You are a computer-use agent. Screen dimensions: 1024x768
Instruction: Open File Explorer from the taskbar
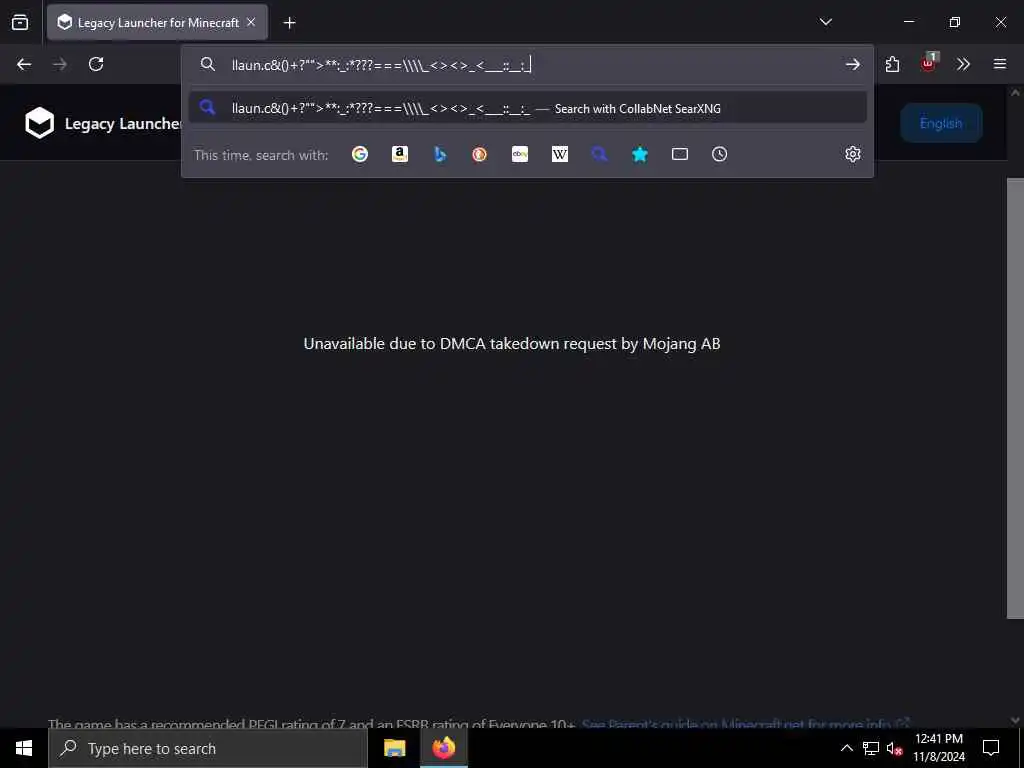[394, 748]
